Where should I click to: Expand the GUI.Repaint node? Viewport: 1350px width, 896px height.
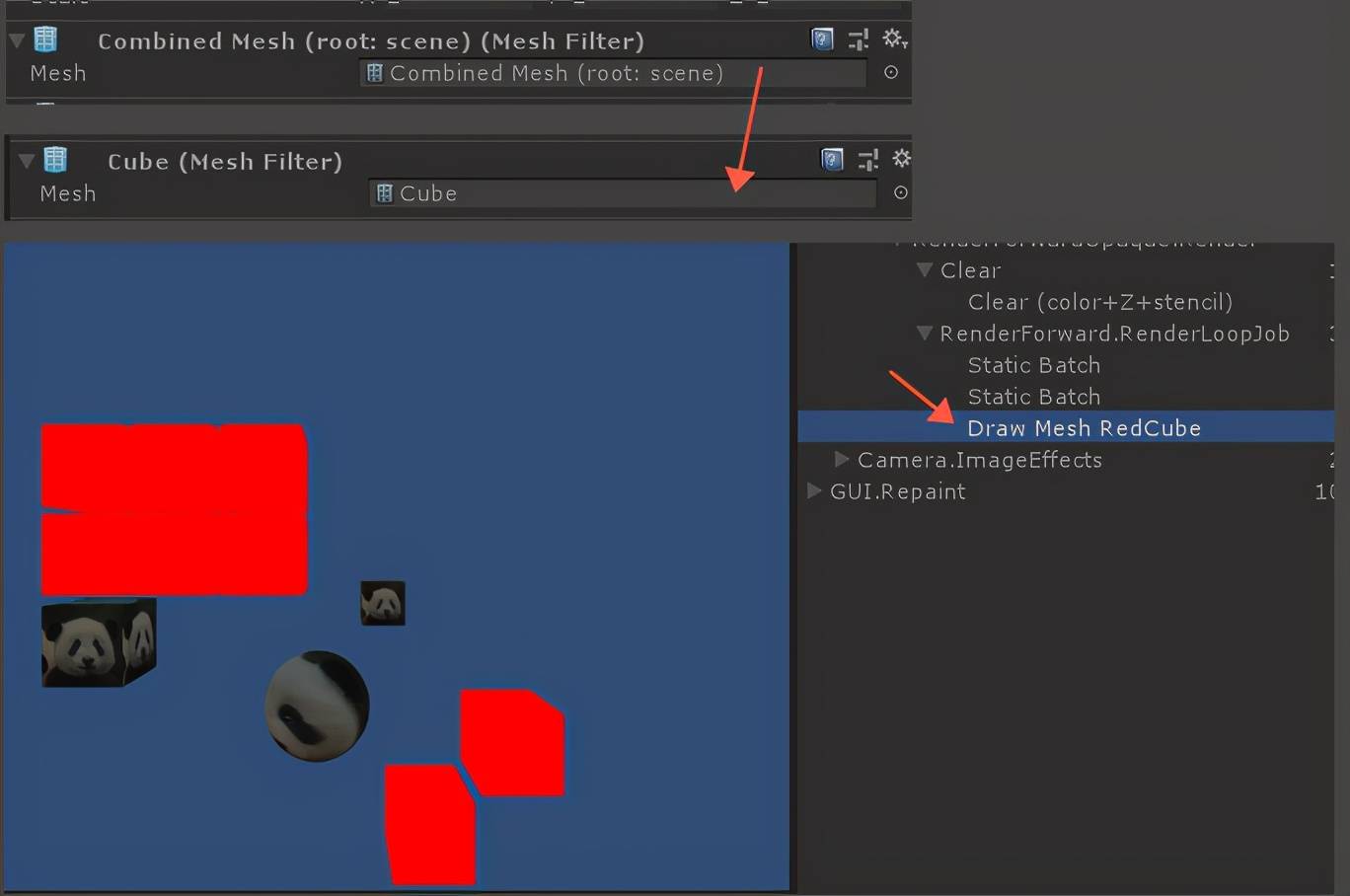tap(813, 490)
